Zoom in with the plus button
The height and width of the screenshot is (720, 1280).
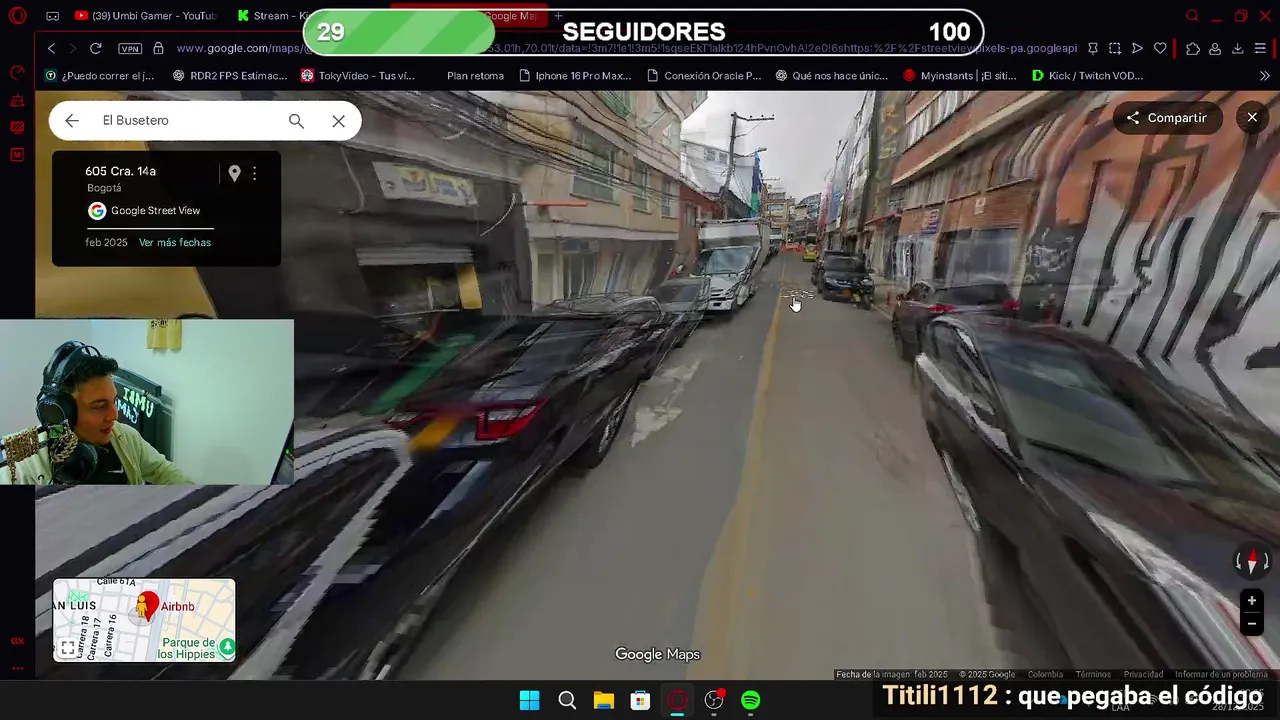(1251, 601)
